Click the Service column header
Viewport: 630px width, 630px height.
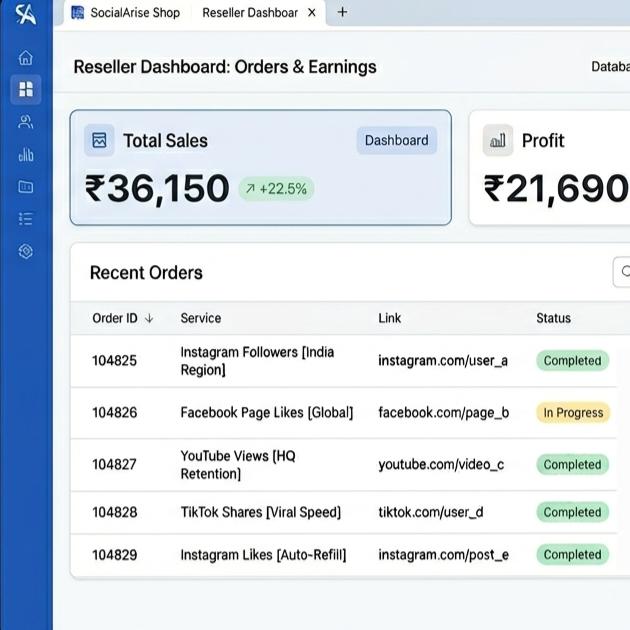[201, 318]
